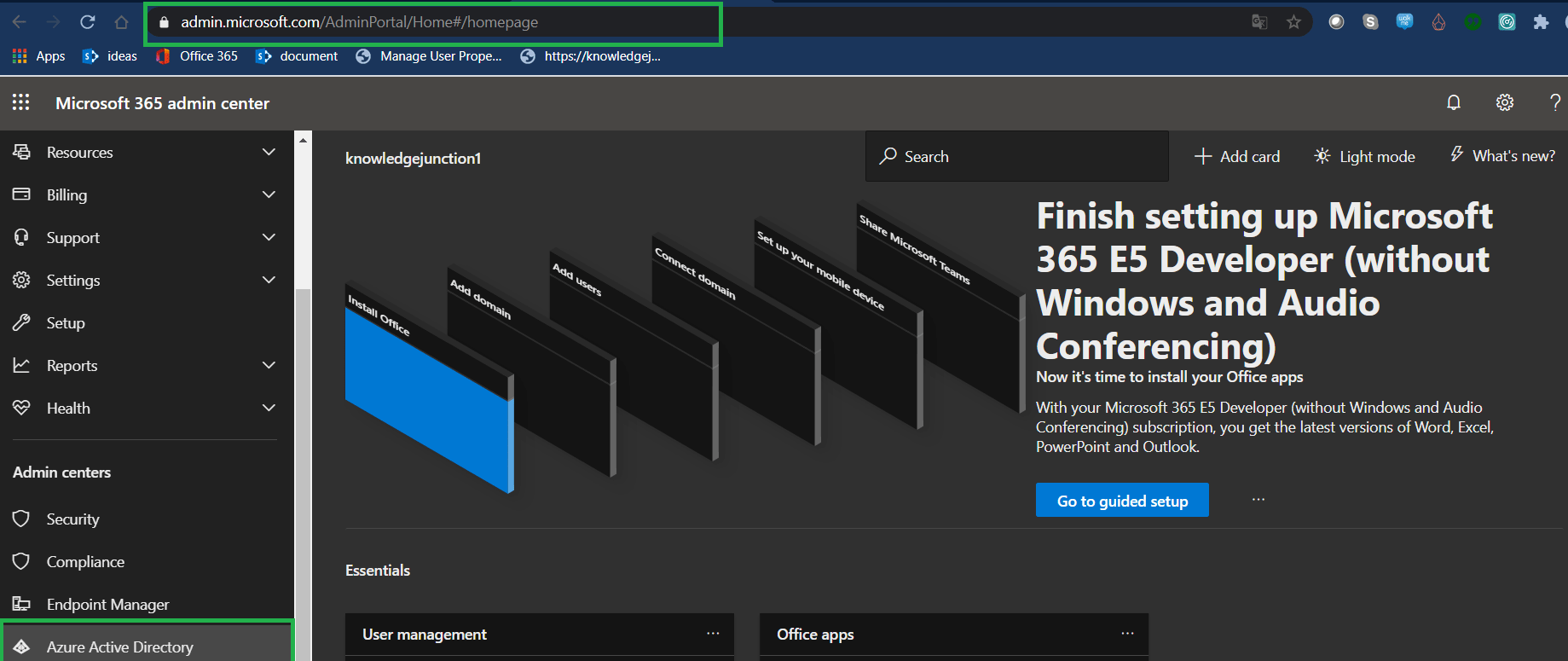Viewport: 1568px width, 661px height.
Task: Open the Manage User Prope... bookmark
Action: [429, 56]
